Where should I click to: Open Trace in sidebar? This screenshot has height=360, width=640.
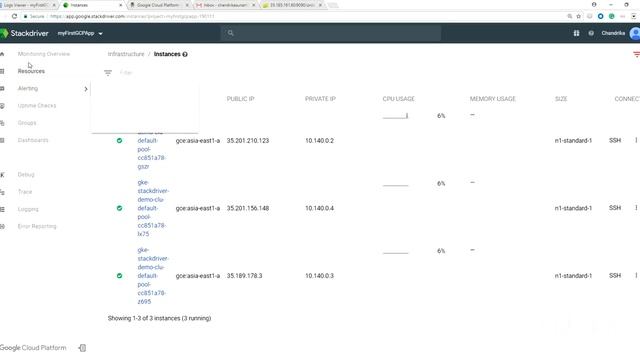coord(24,191)
